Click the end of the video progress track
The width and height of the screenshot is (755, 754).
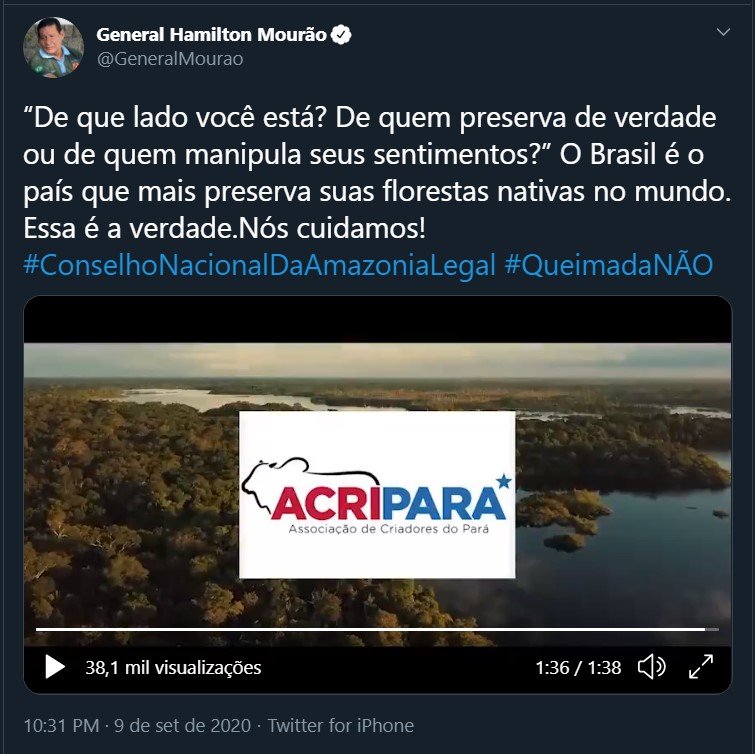coord(717,629)
